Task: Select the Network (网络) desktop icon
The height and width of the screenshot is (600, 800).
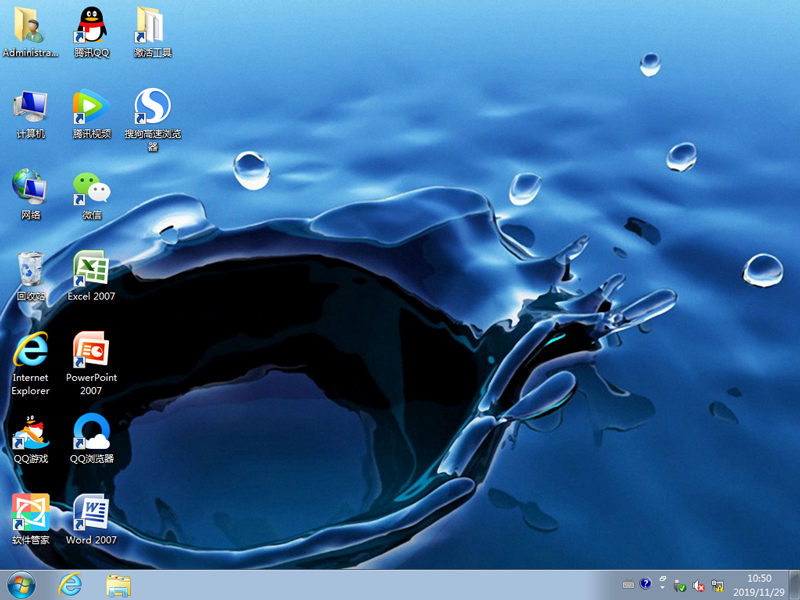Action: click(x=30, y=189)
